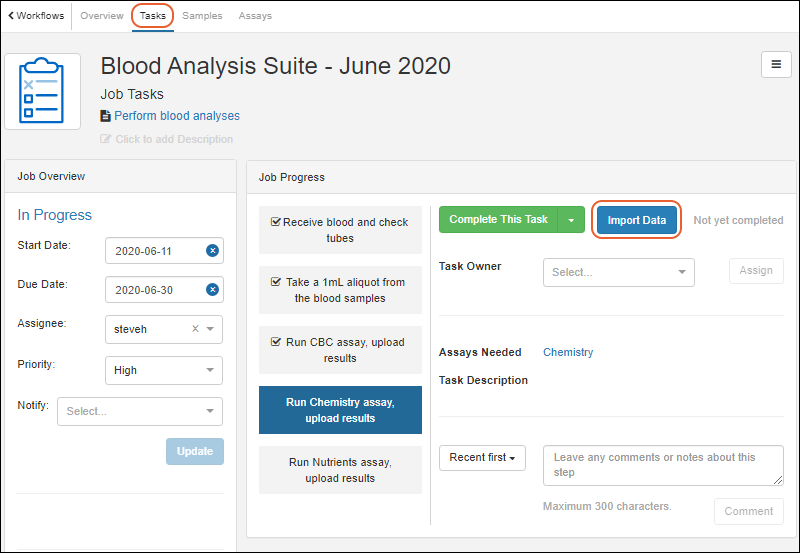Viewport: 800px width, 553px height.
Task: Open the Assays tab
Action: pos(255,16)
